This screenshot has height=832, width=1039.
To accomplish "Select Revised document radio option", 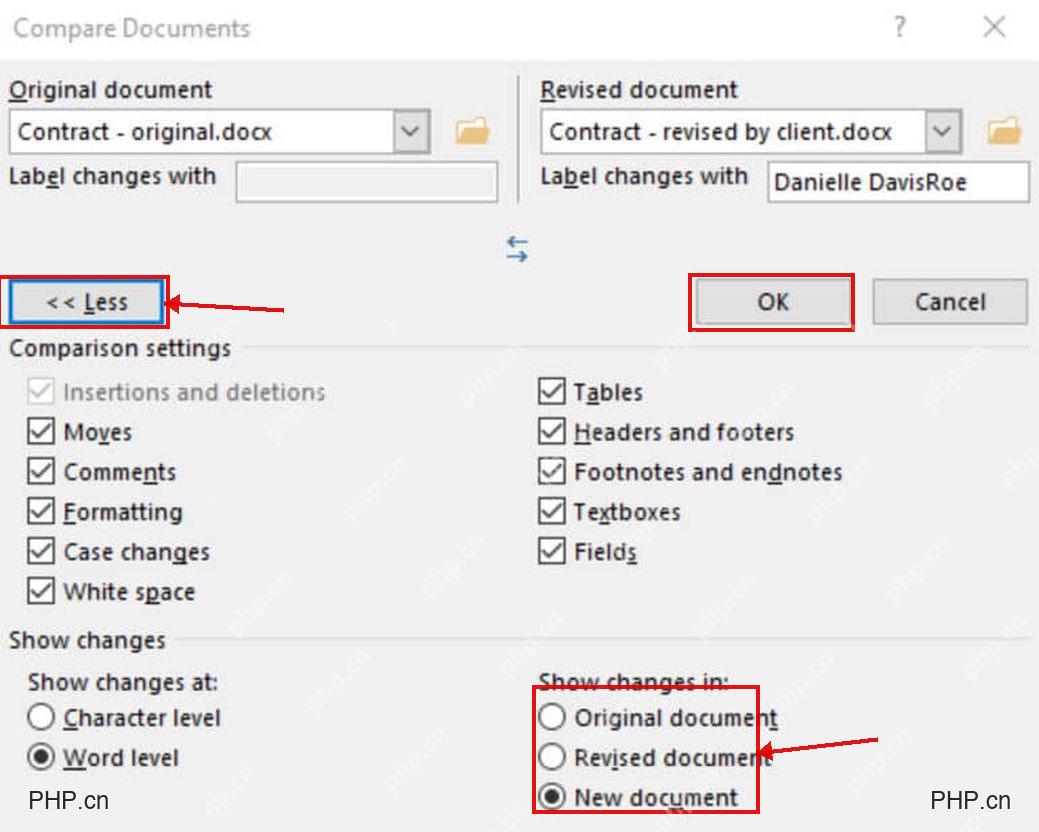I will tap(552, 756).
